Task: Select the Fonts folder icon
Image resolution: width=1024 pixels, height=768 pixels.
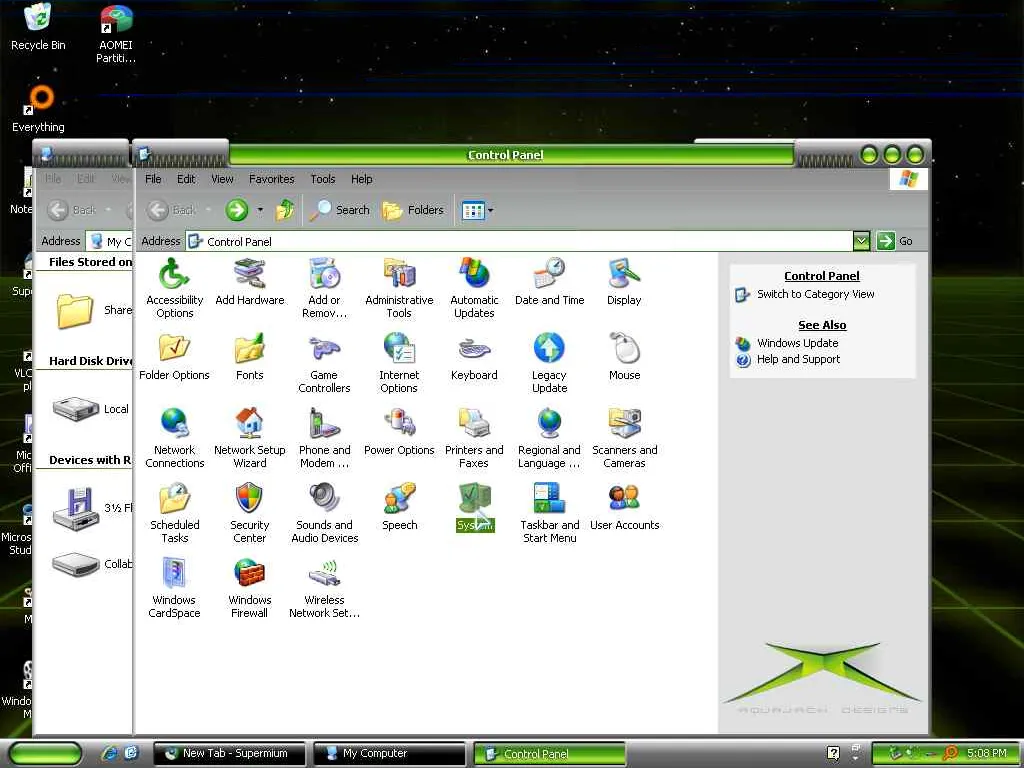Action: click(x=249, y=357)
